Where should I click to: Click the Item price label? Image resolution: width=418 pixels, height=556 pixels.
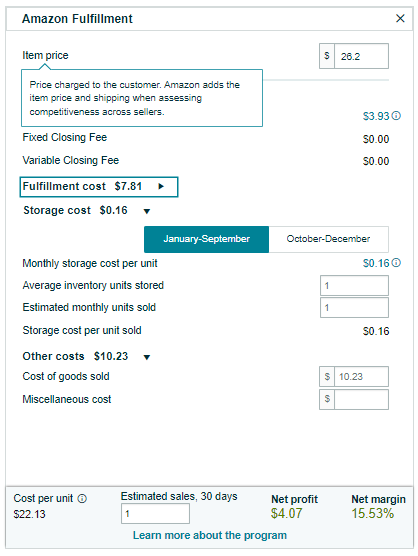coord(45,55)
